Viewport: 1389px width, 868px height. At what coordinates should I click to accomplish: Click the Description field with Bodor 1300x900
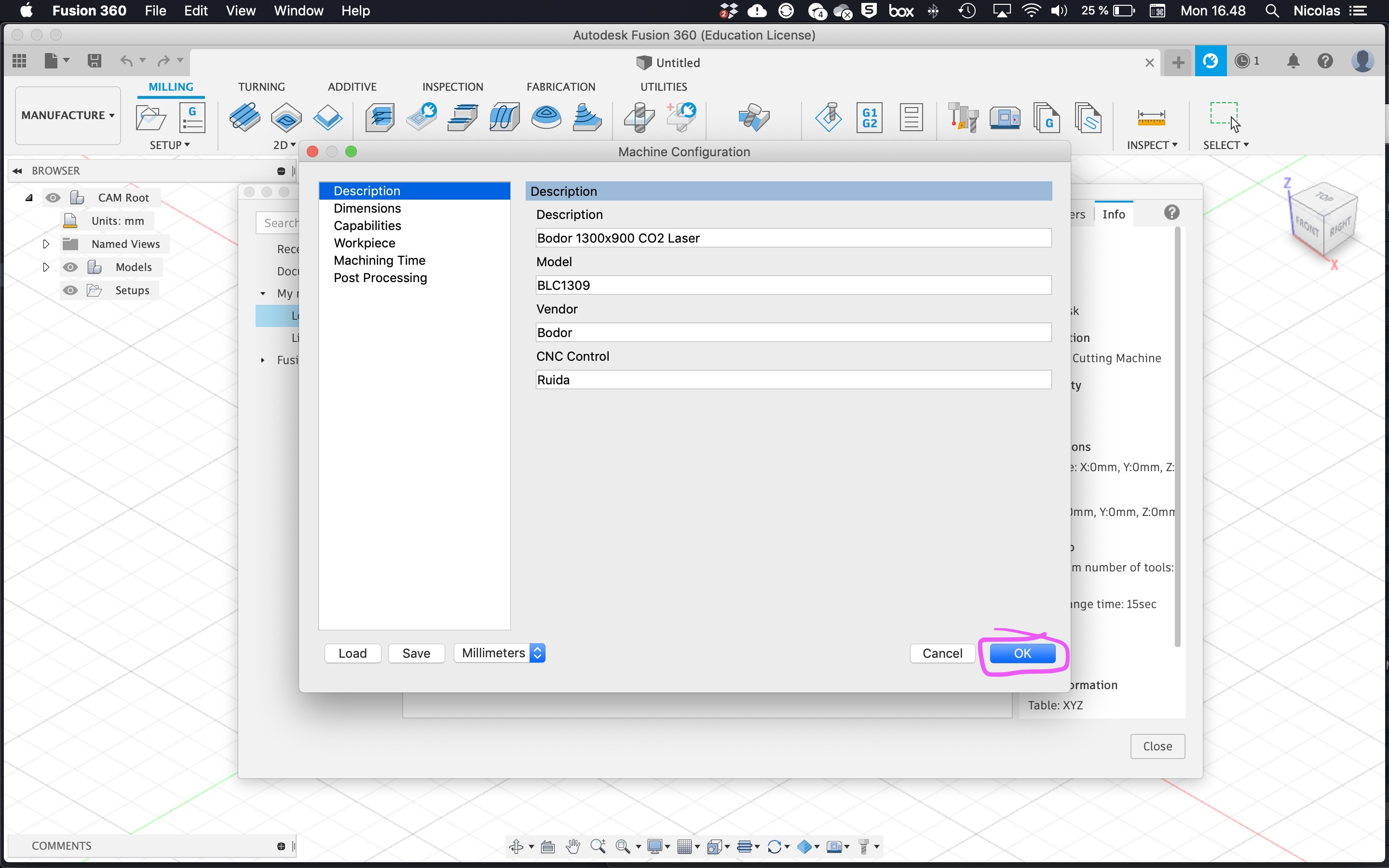click(x=793, y=238)
